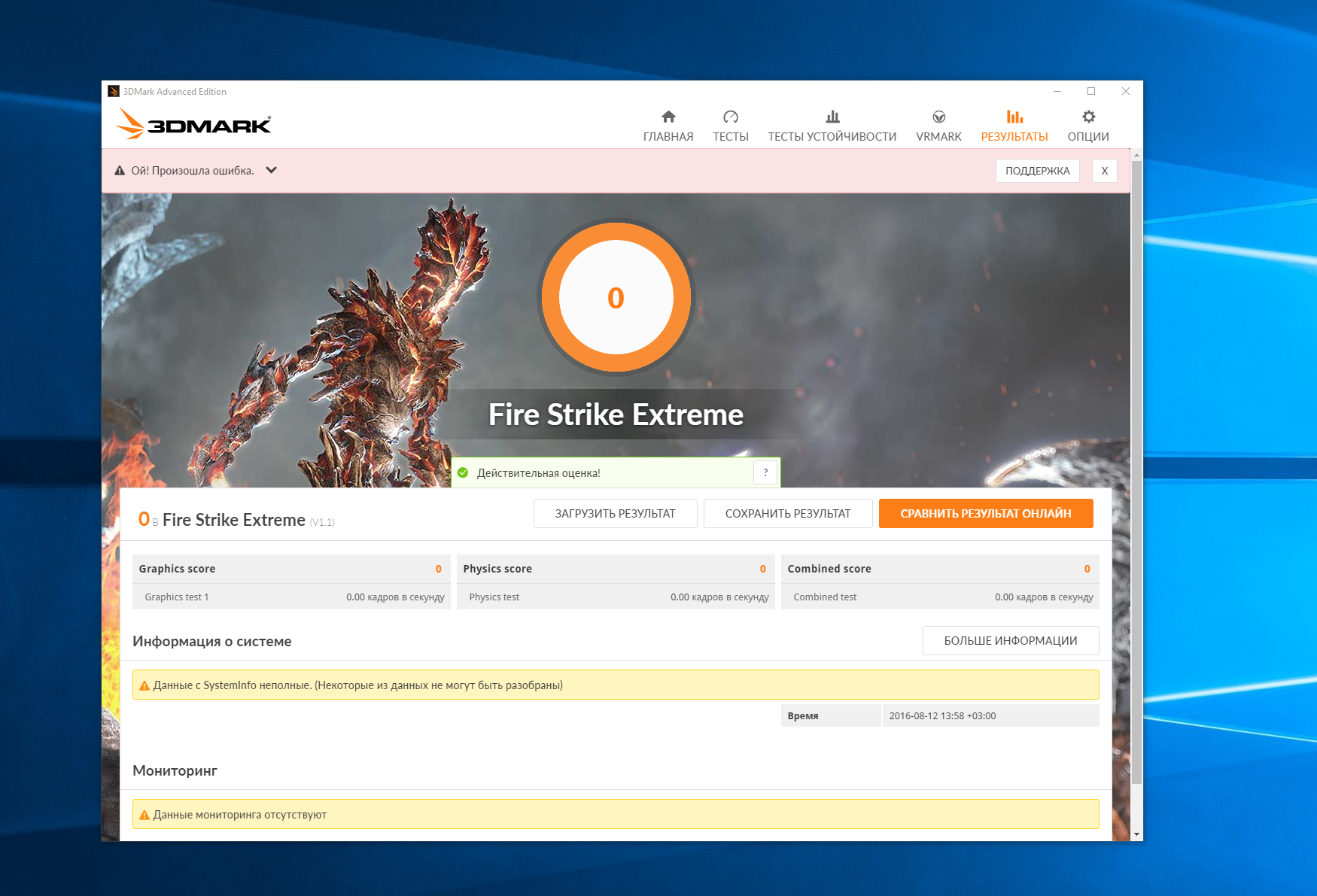The height and width of the screenshot is (896, 1317).
Task: Dismiss the error banner with X
Action: (x=1105, y=171)
